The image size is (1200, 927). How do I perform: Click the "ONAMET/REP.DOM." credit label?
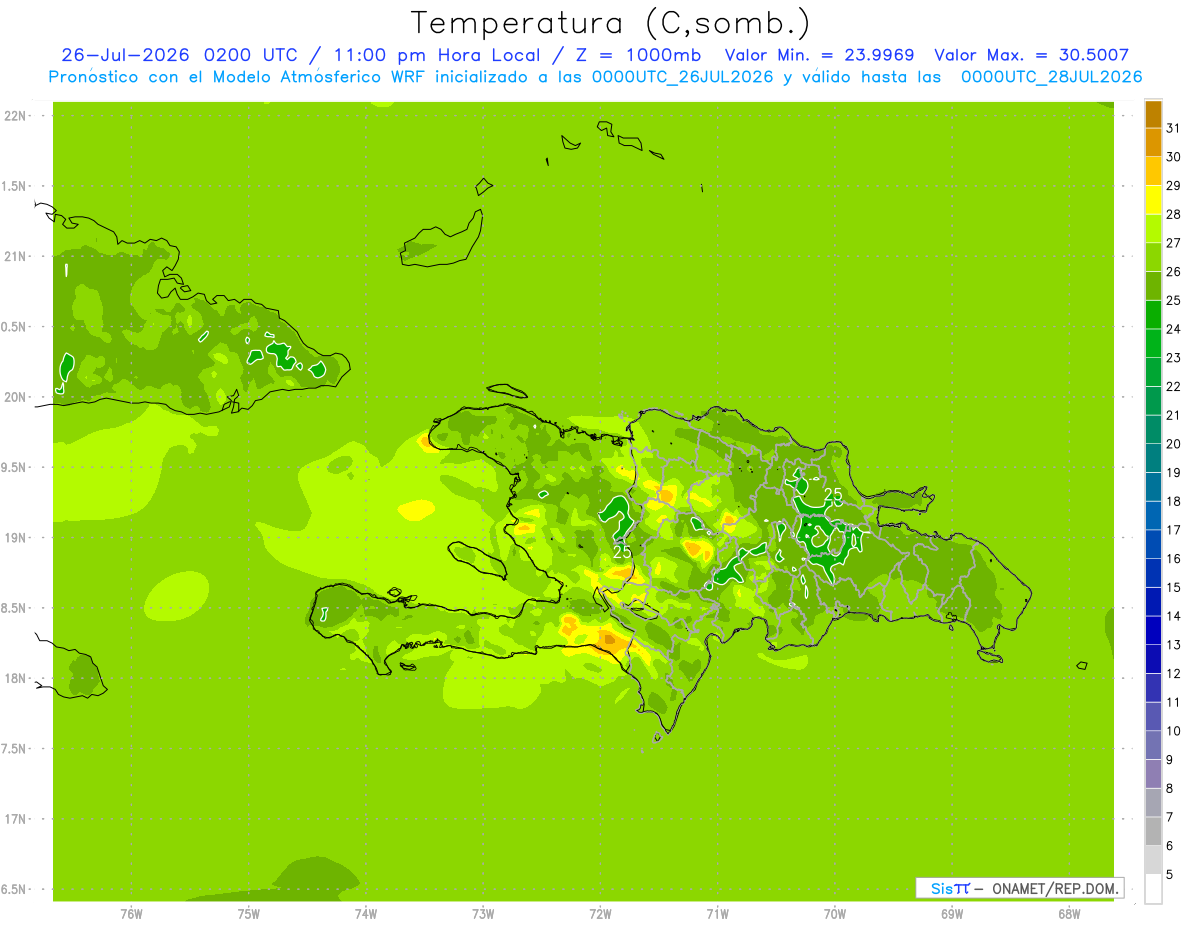pos(1055,888)
